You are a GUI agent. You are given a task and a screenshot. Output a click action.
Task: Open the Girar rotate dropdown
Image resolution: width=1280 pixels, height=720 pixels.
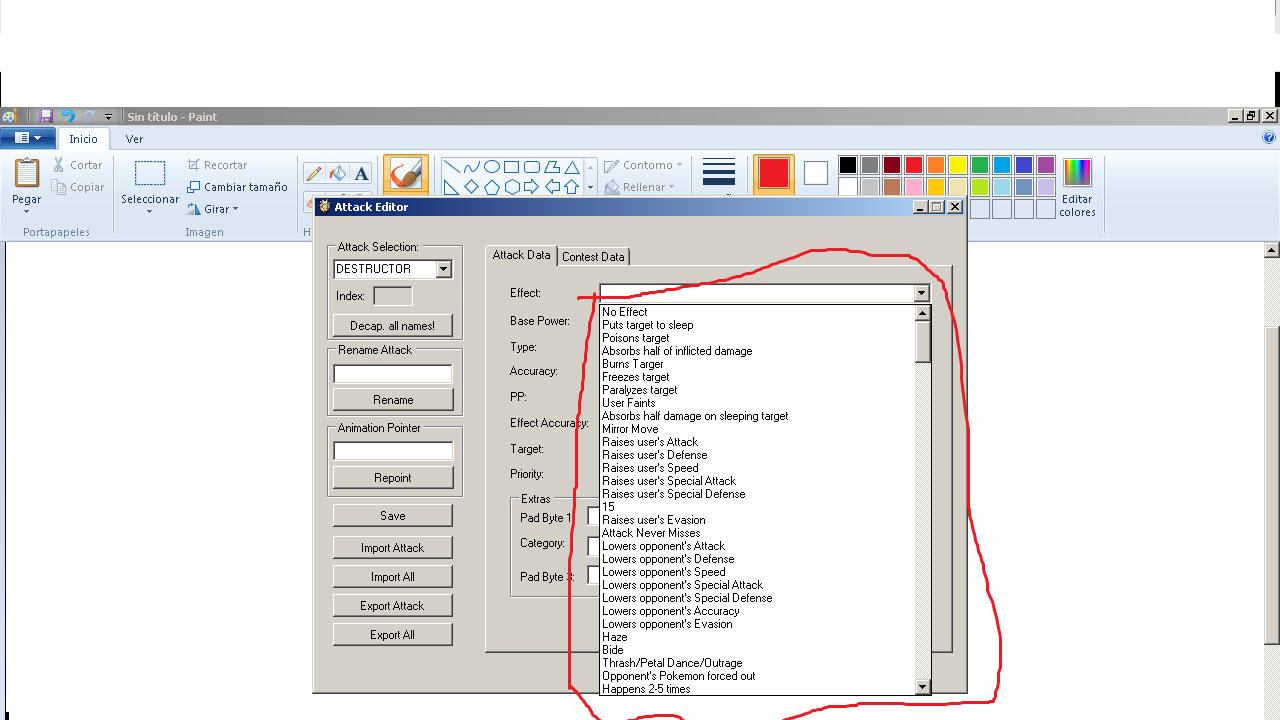[x=213, y=209]
